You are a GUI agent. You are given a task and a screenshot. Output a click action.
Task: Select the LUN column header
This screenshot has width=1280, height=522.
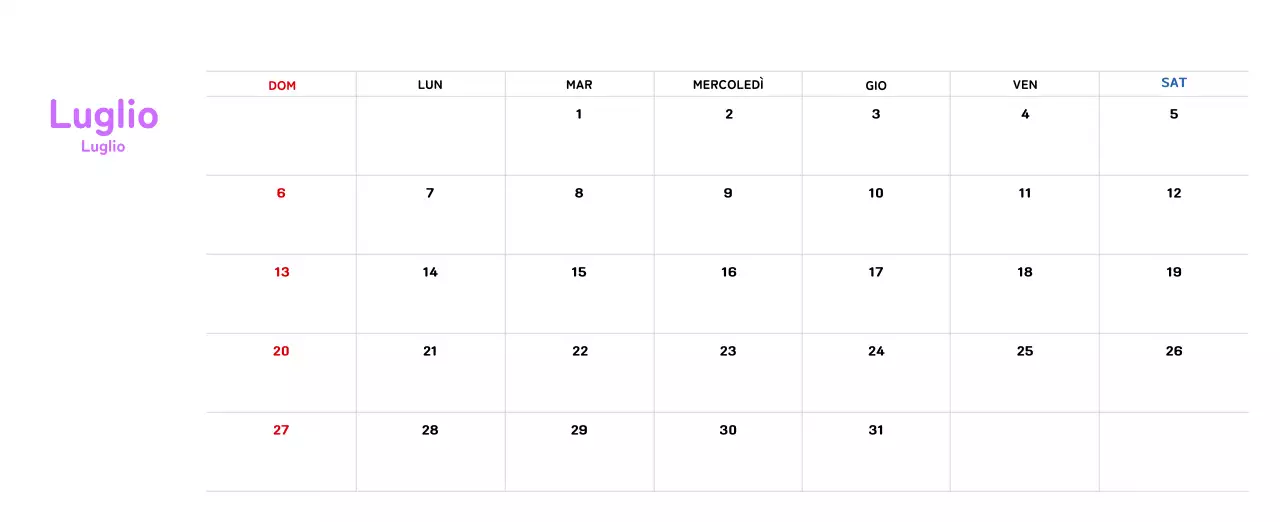[x=430, y=85]
